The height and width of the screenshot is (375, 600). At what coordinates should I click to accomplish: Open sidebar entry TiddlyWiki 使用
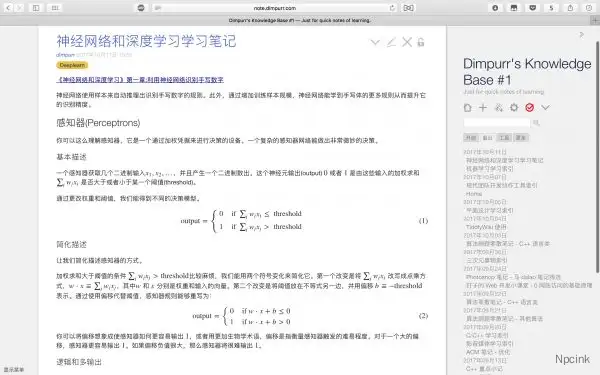[486, 227]
